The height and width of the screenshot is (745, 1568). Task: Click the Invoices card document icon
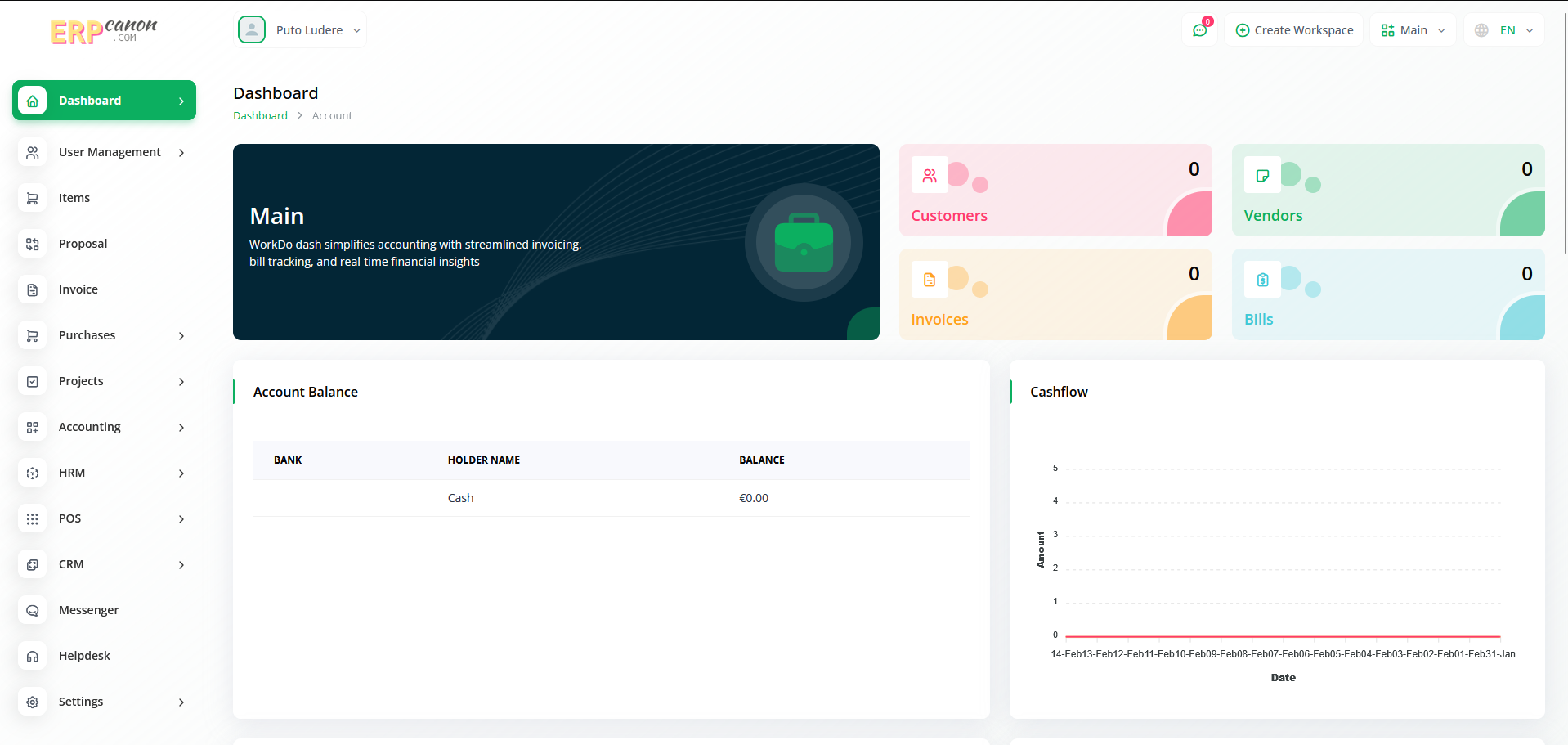930,280
